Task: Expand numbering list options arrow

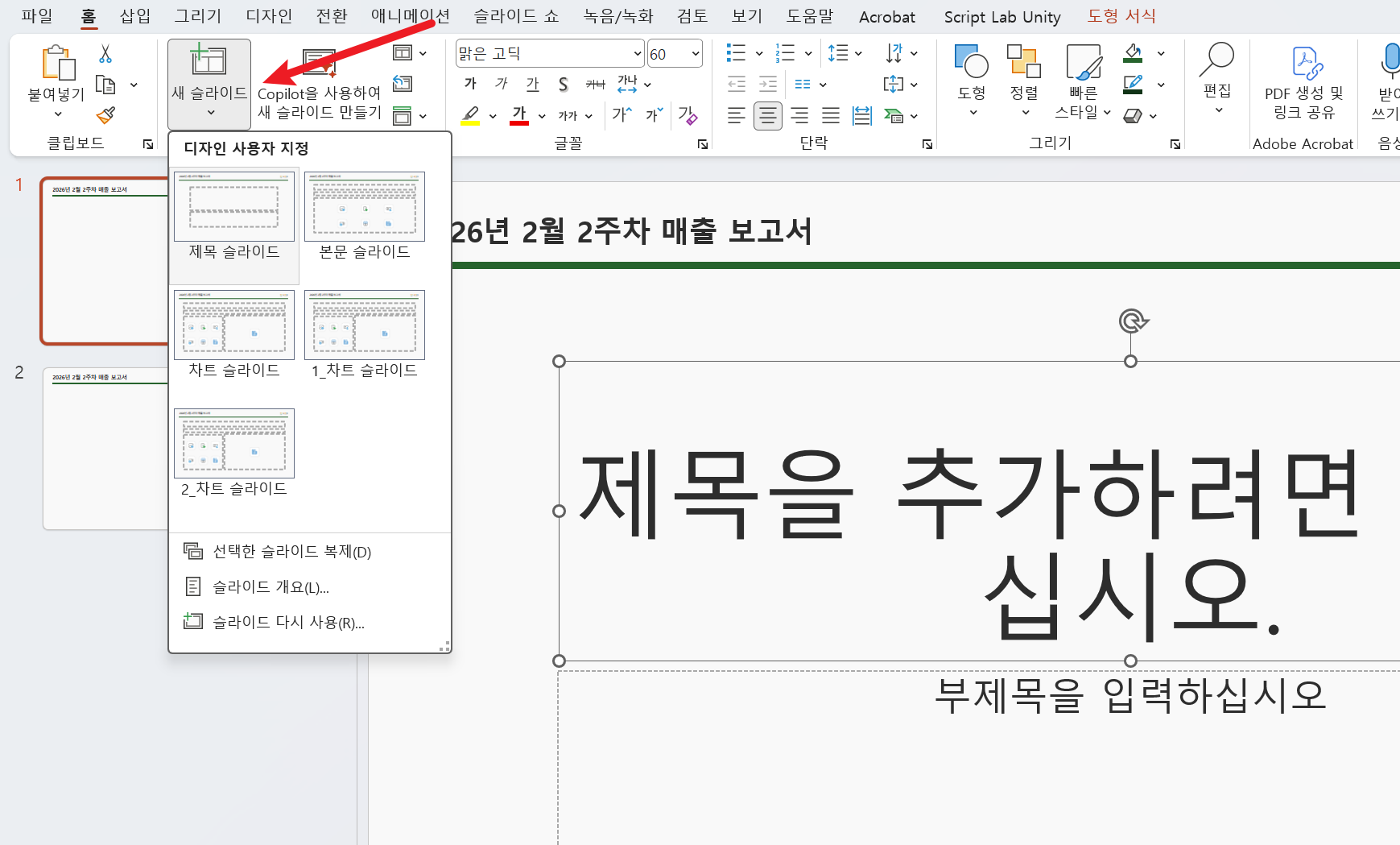Action: coord(808,53)
